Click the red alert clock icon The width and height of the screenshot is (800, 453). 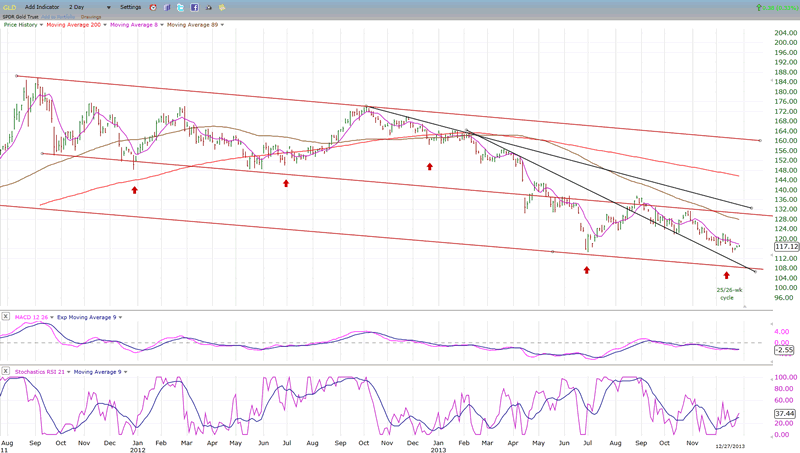pos(153,7)
